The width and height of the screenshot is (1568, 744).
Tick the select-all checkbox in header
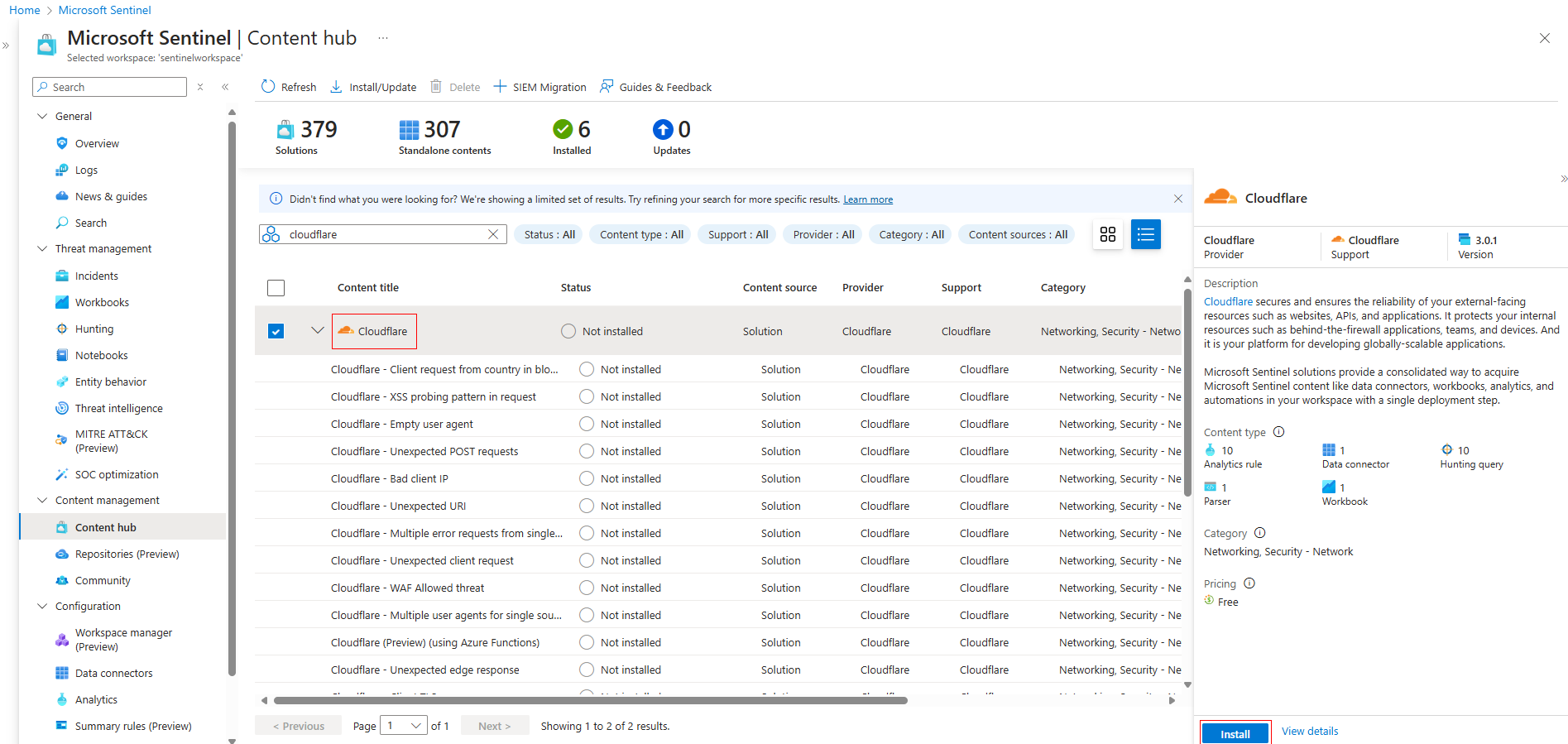(x=276, y=288)
